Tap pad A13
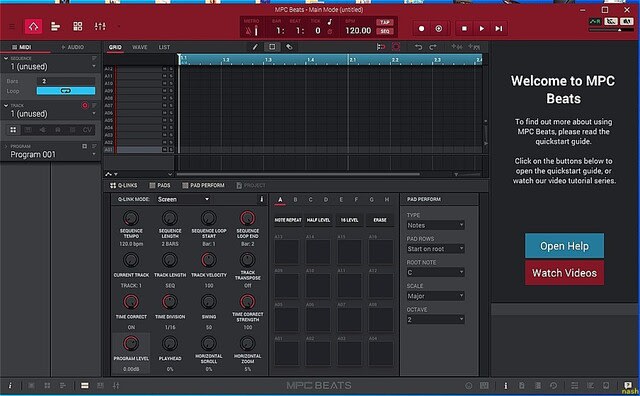640x396 pixels. tap(287, 252)
